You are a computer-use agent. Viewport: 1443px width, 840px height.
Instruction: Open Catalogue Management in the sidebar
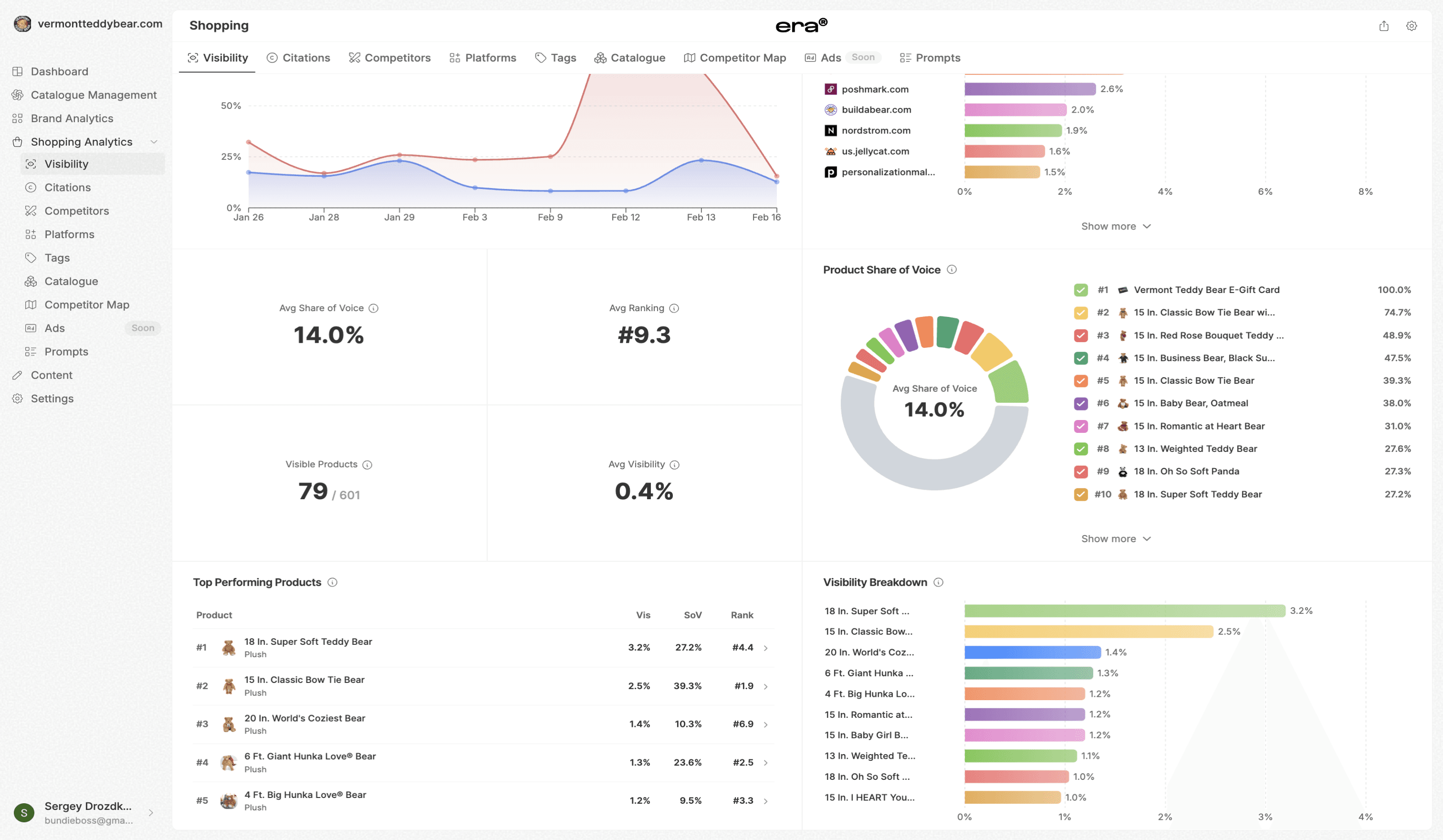click(x=93, y=95)
